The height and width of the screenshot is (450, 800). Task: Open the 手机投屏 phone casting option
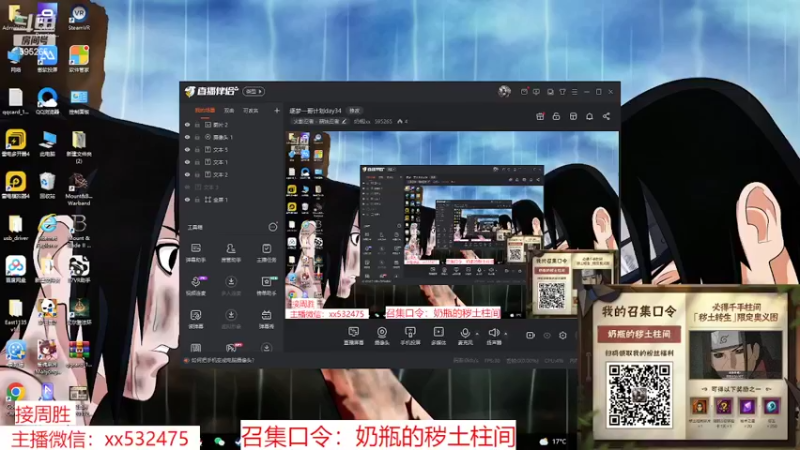(x=410, y=336)
